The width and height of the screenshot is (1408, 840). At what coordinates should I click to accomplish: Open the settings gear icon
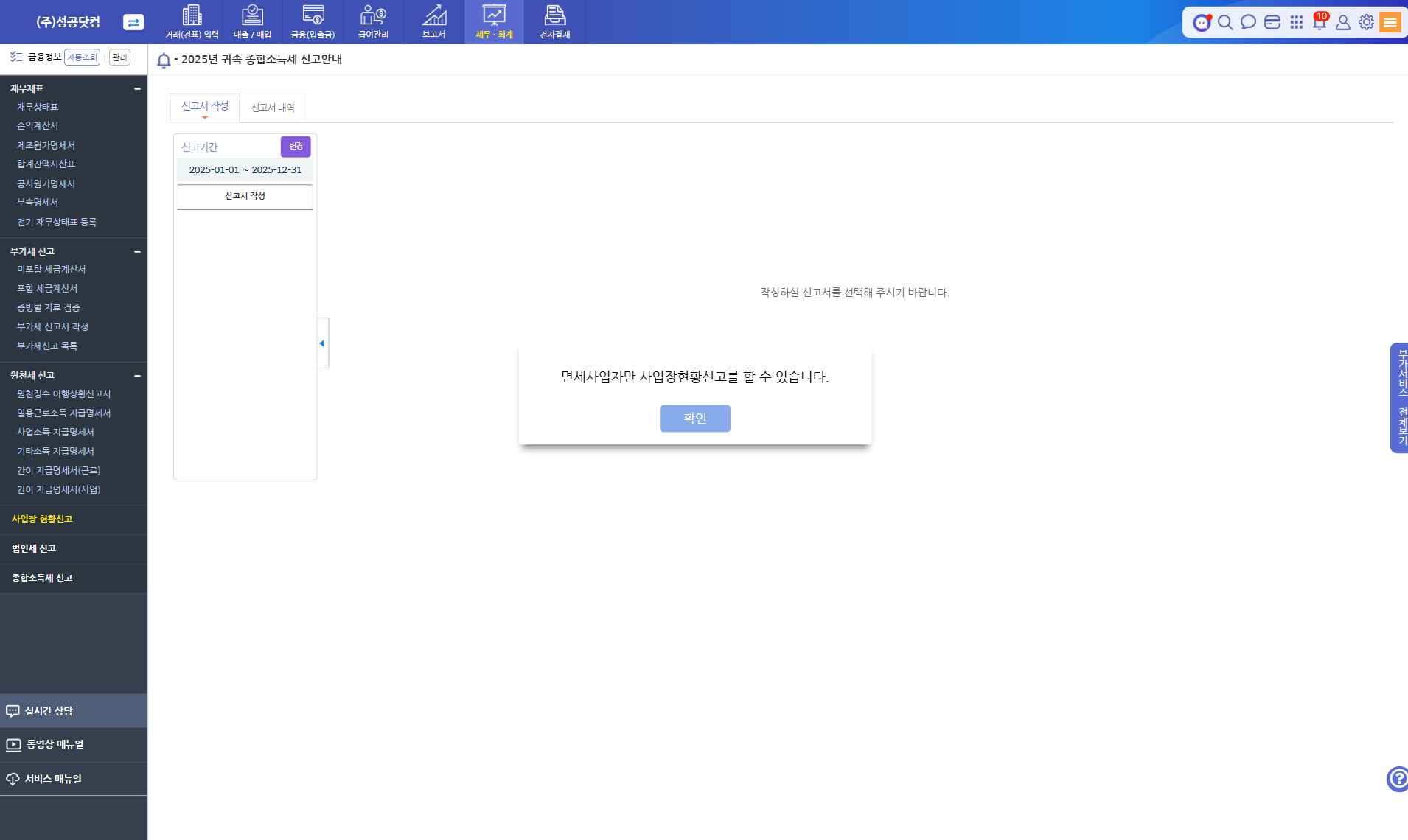click(x=1366, y=22)
